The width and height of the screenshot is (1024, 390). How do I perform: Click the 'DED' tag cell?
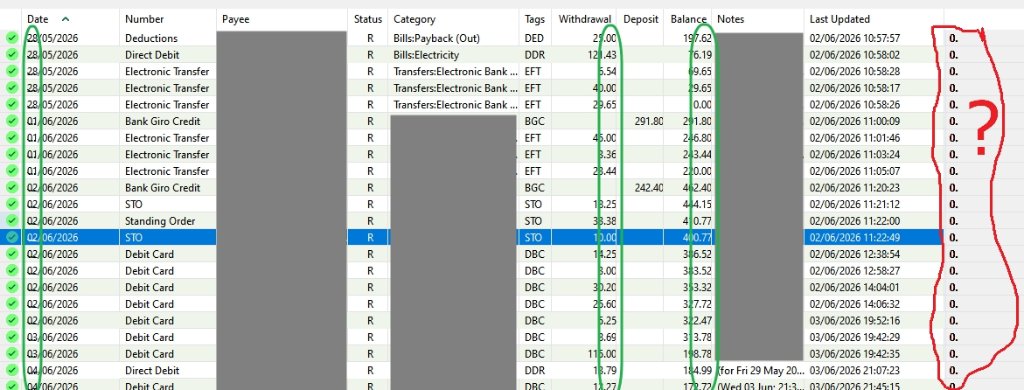(534, 39)
